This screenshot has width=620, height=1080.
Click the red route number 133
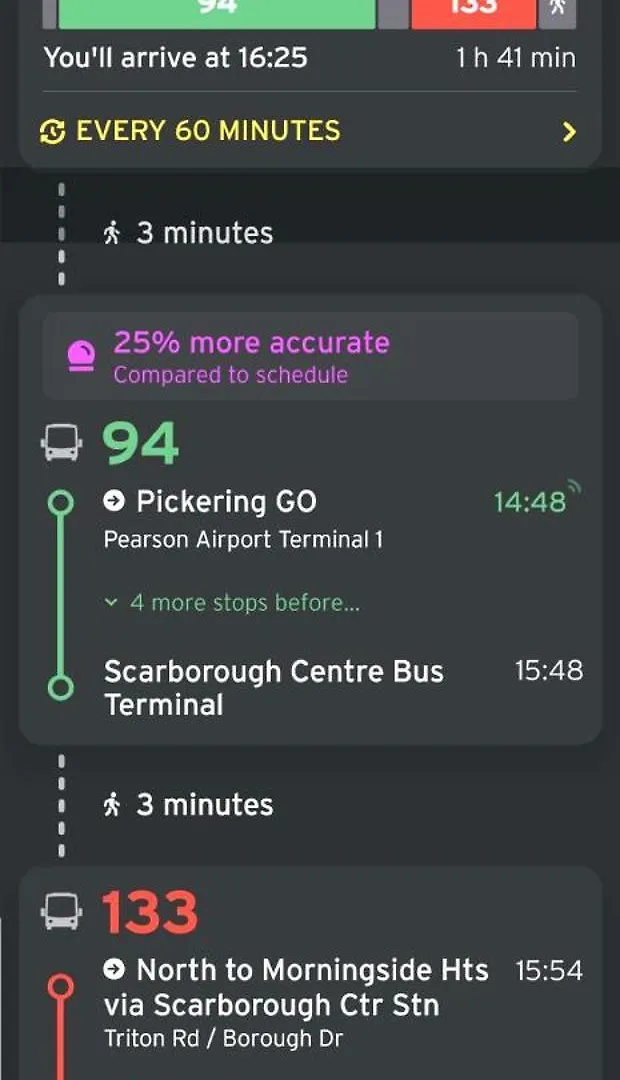click(x=150, y=913)
